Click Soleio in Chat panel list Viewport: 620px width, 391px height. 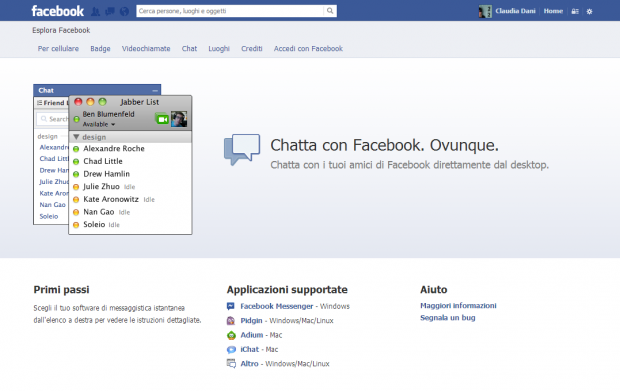click(x=49, y=217)
